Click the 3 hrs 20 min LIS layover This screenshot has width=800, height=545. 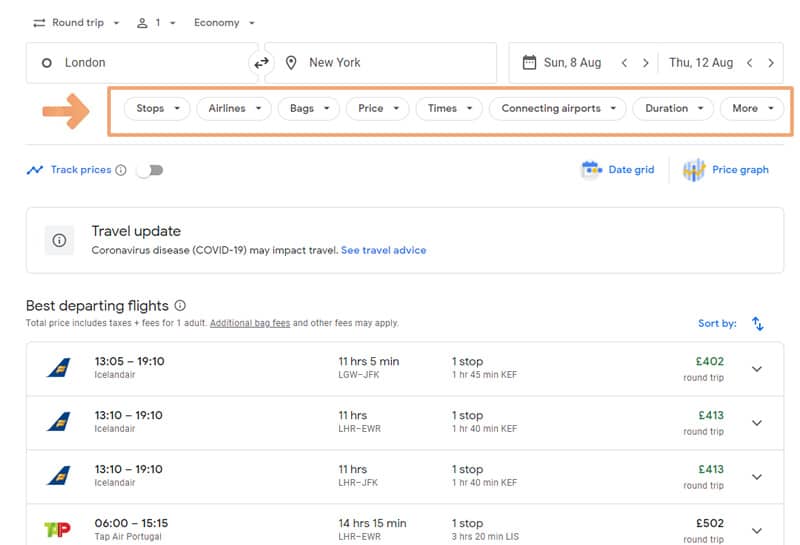coord(485,537)
